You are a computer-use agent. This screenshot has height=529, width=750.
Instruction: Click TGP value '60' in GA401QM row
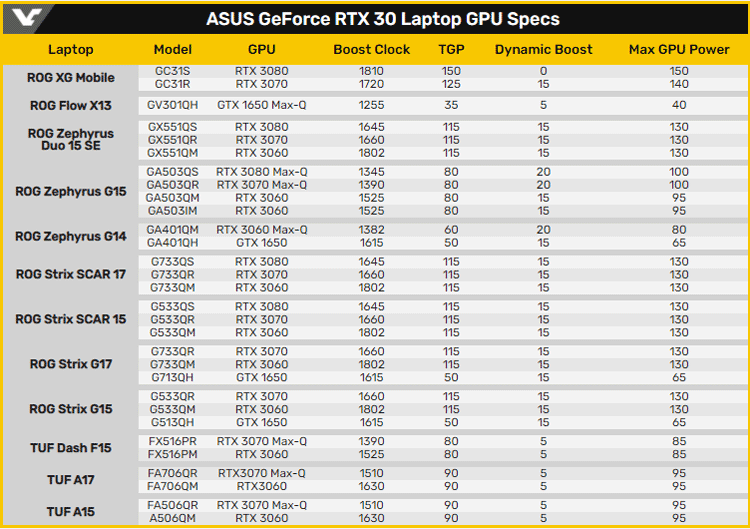click(452, 230)
